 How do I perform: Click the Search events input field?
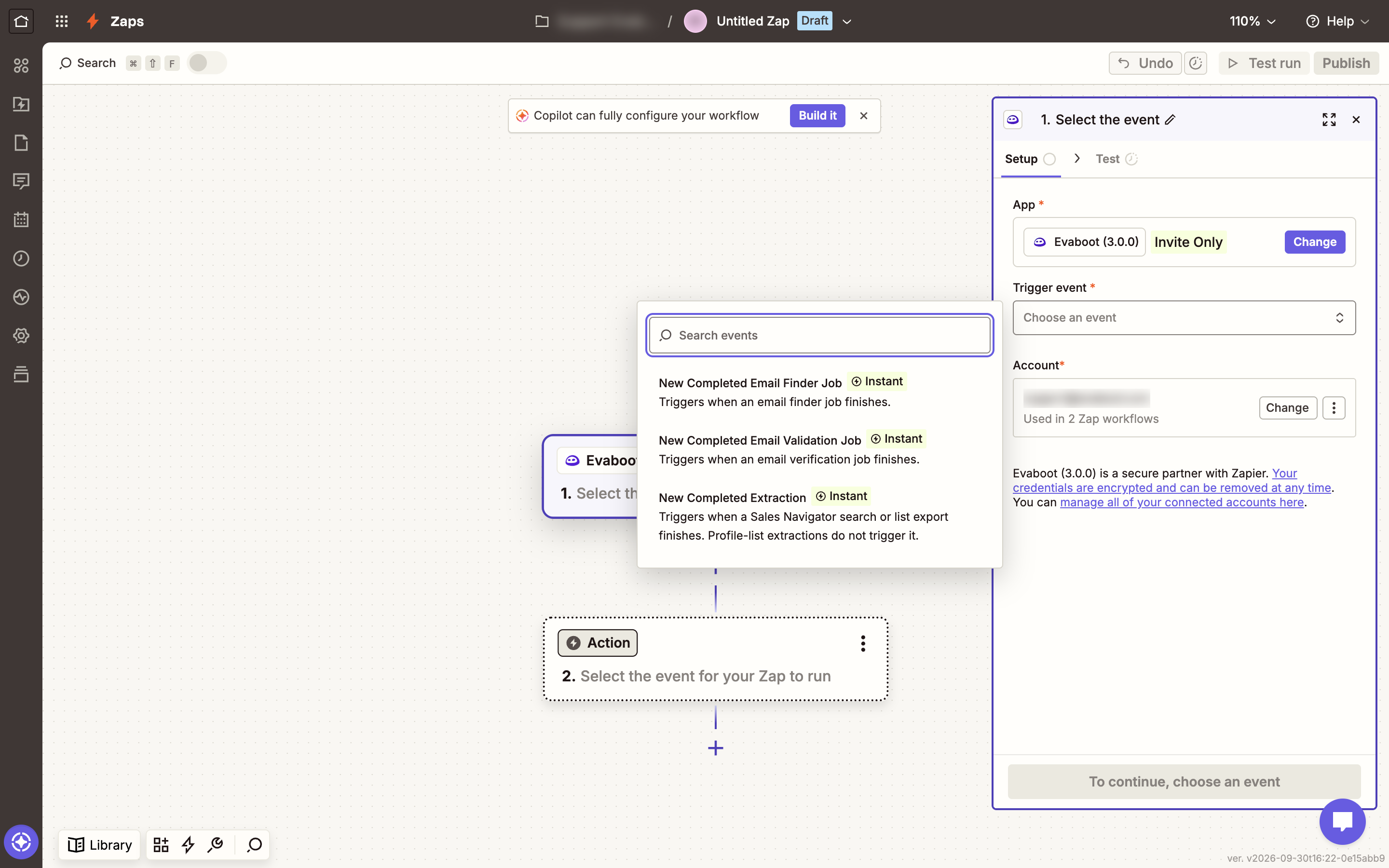[x=819, y=335]
